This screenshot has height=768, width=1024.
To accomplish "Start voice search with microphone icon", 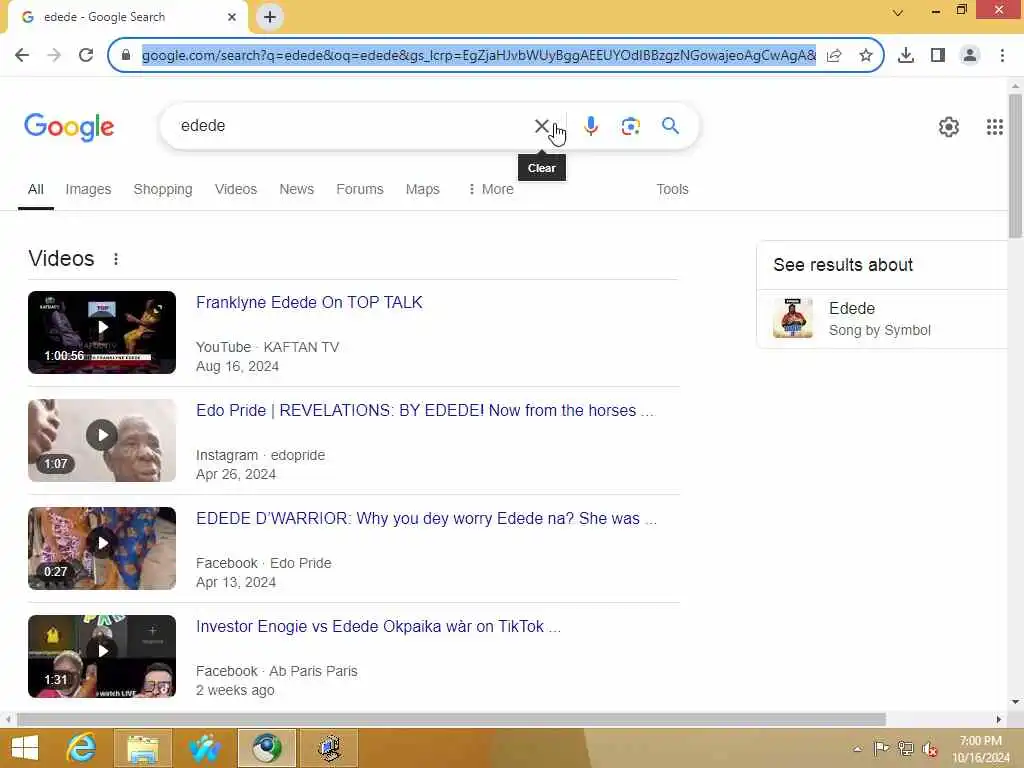I will point(590,126).
